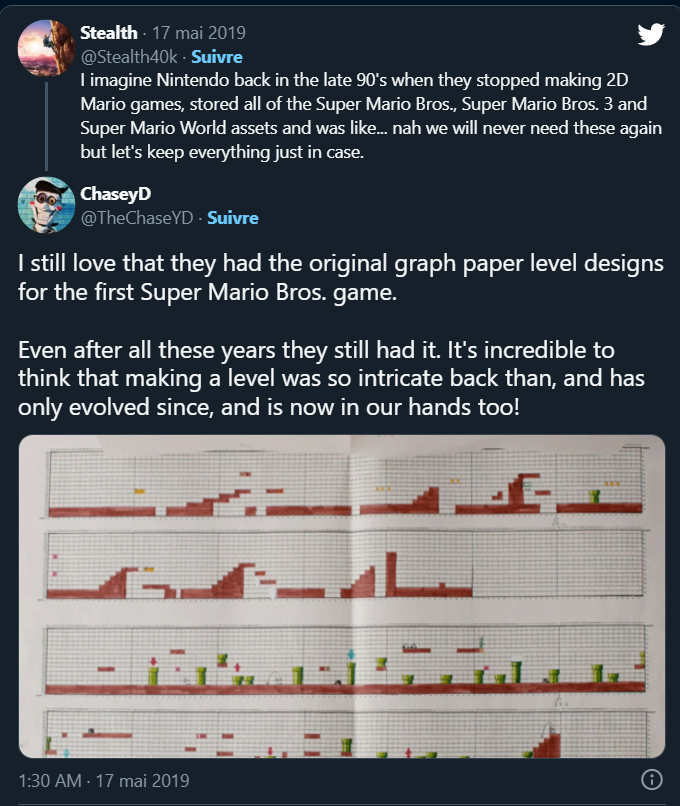Open the 1:30 AM timestamp link

pos(103,780)
